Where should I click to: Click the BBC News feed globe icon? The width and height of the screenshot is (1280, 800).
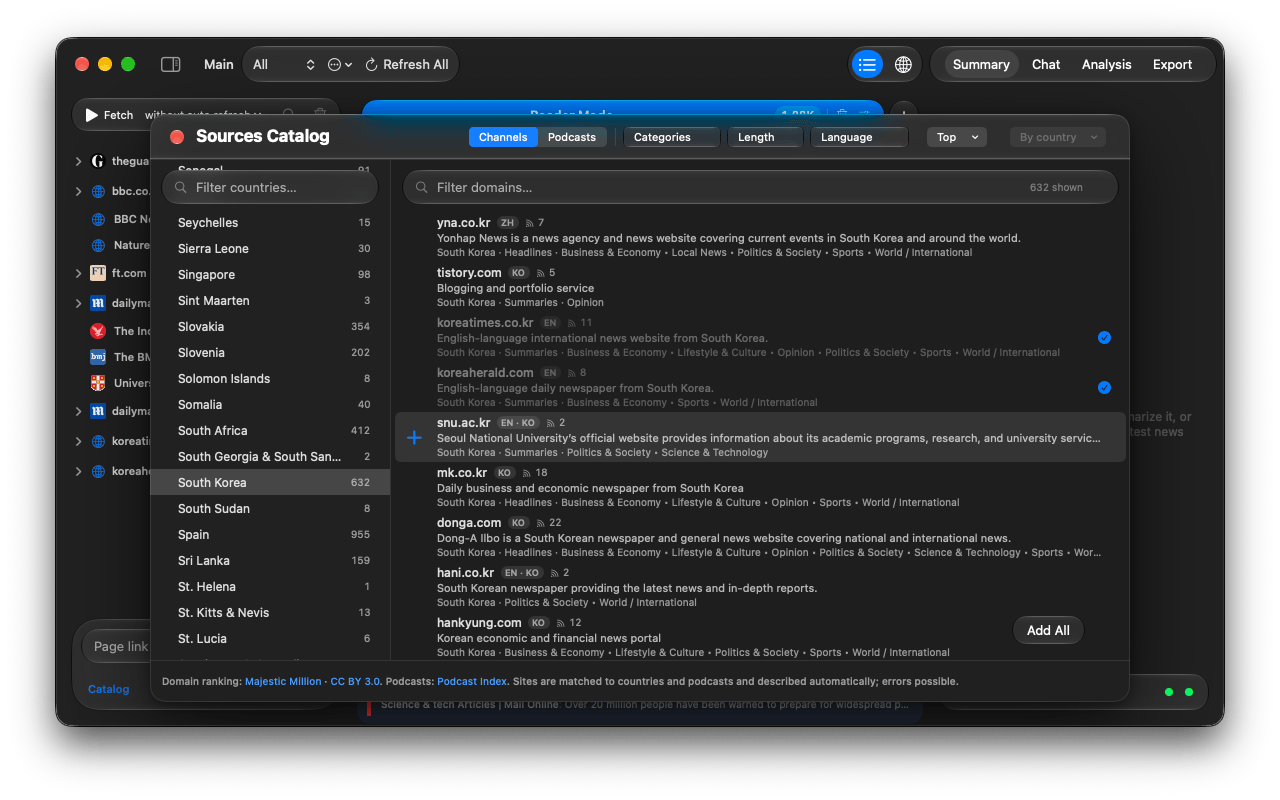click(x=98, y=219)
